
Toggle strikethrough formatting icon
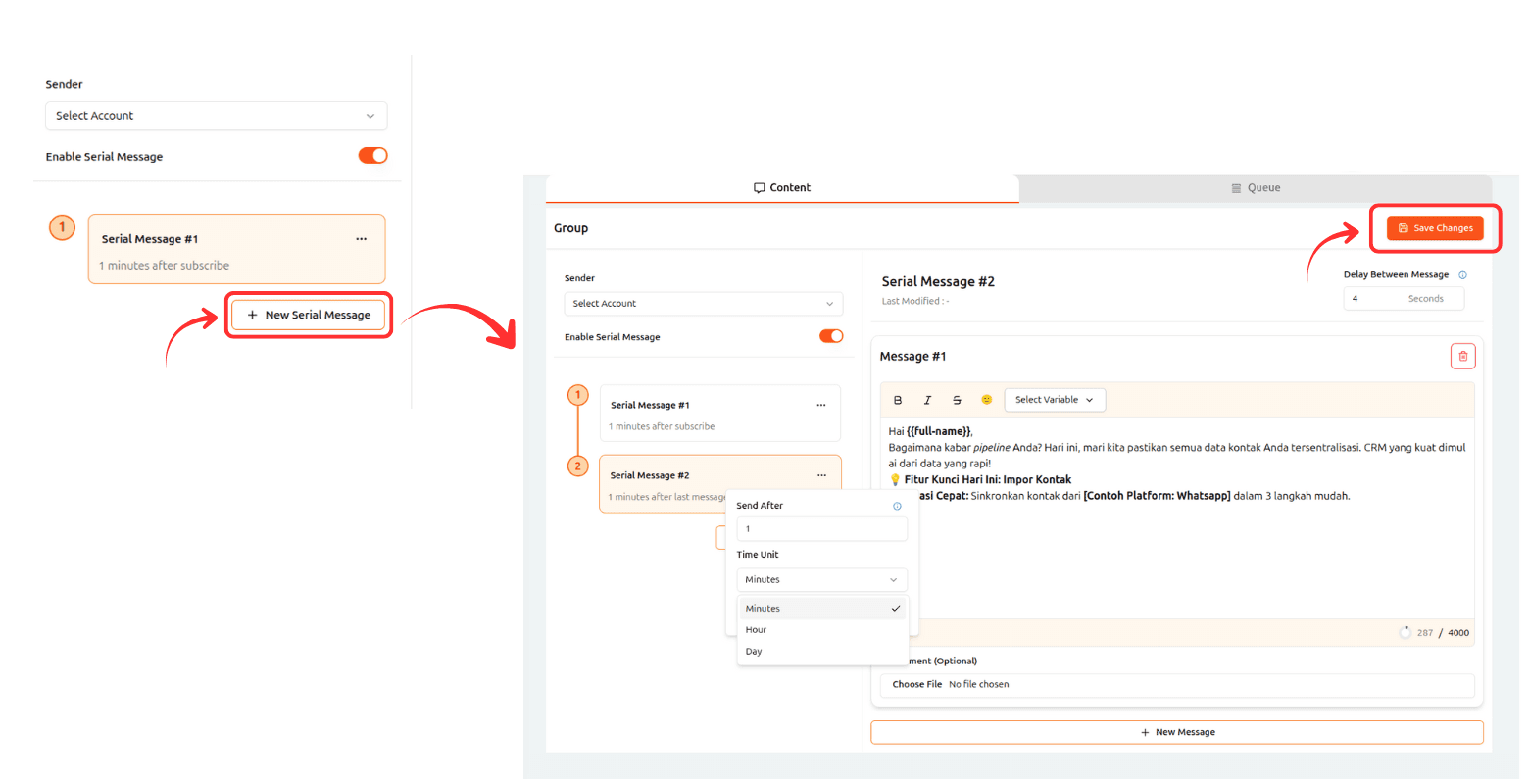click(957, 400)
